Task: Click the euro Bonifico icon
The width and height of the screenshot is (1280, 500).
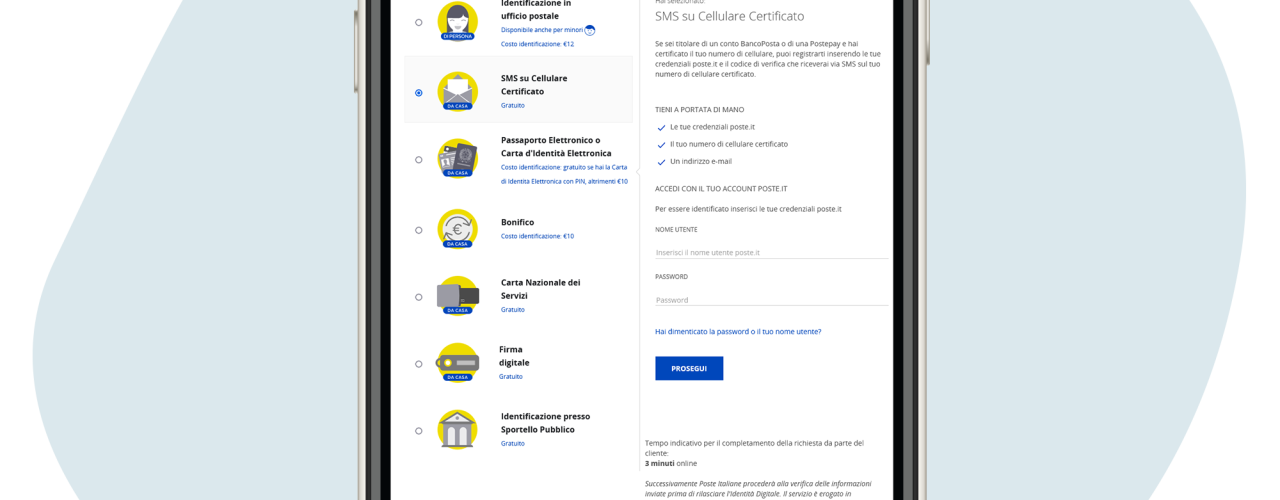Action: tap(457, 228)
